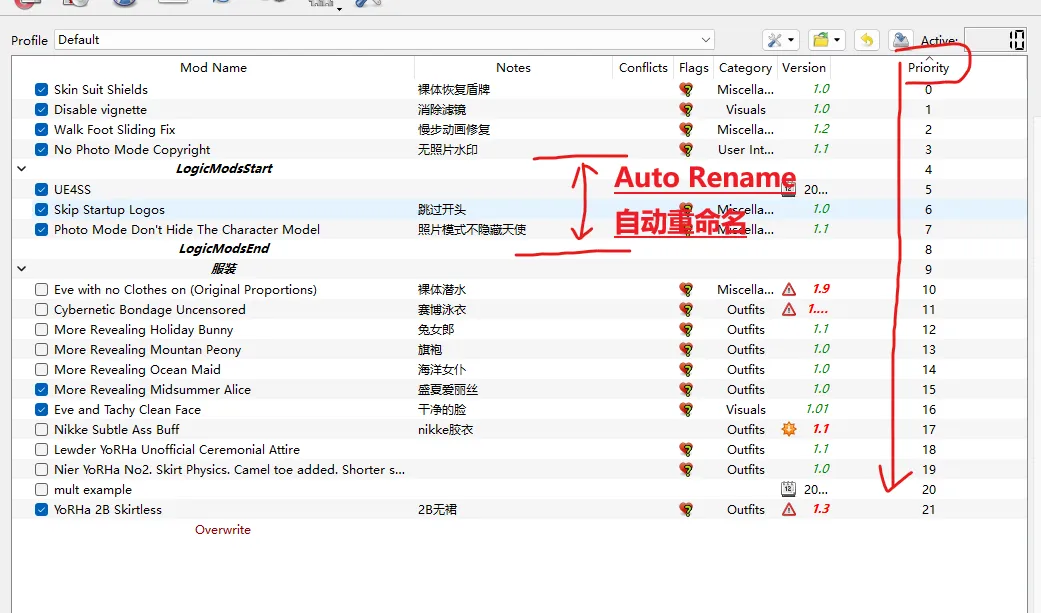Disable the Eve and Tachy Clean Face mod
Screen dimensions: 1041x613
[x=41, y=410]
